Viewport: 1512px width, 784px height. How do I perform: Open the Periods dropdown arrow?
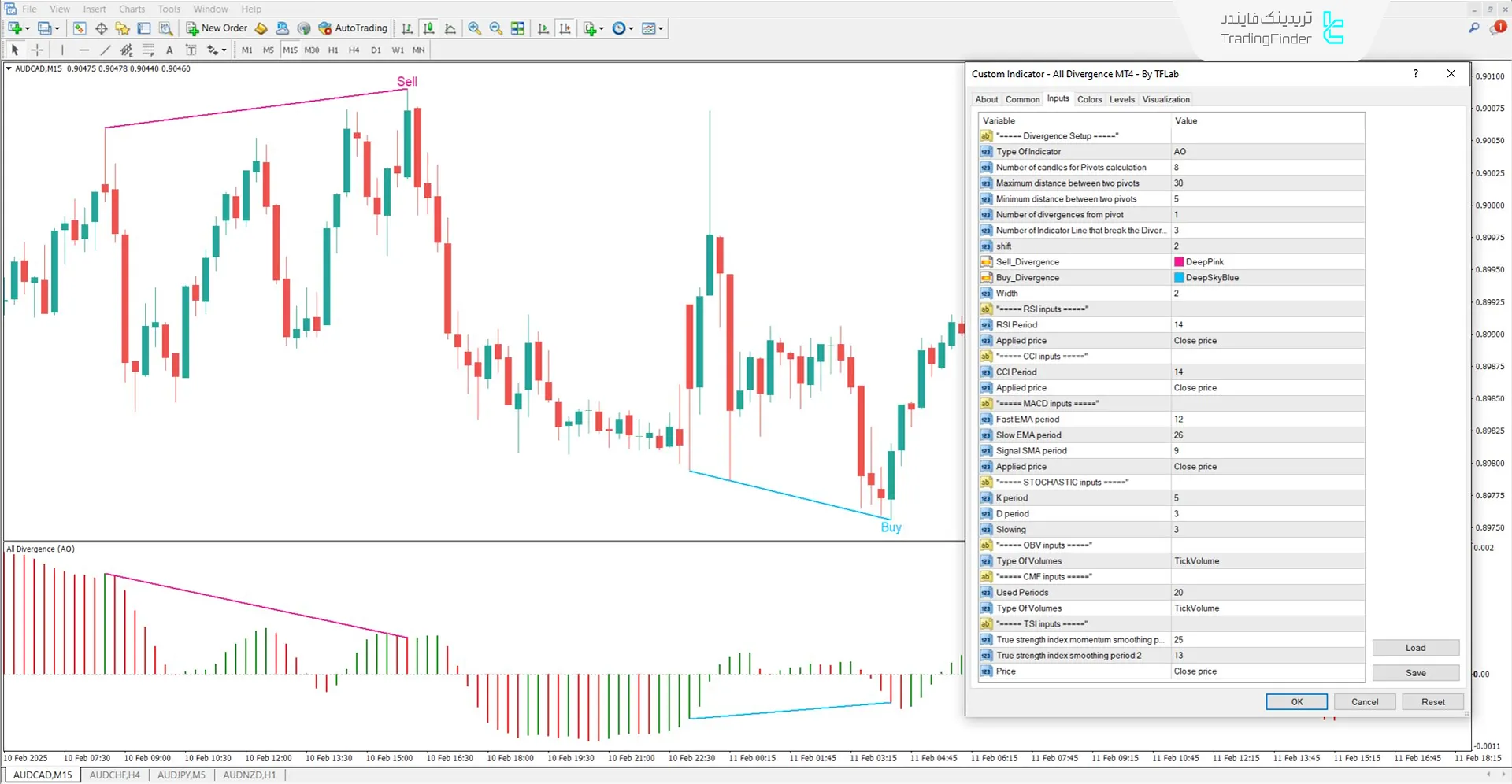[x=631, y=28]
